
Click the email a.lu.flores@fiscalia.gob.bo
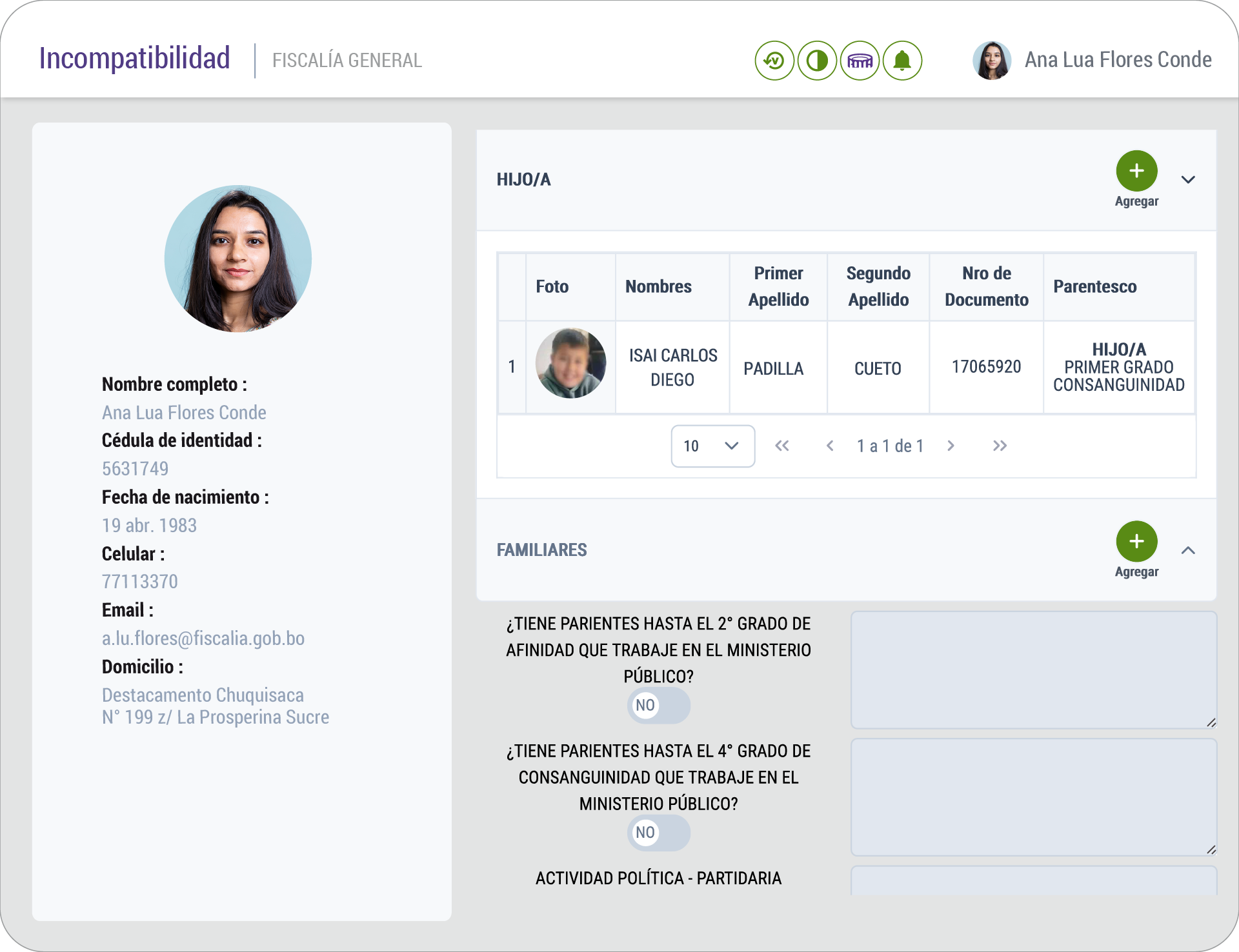click(203, 638)
